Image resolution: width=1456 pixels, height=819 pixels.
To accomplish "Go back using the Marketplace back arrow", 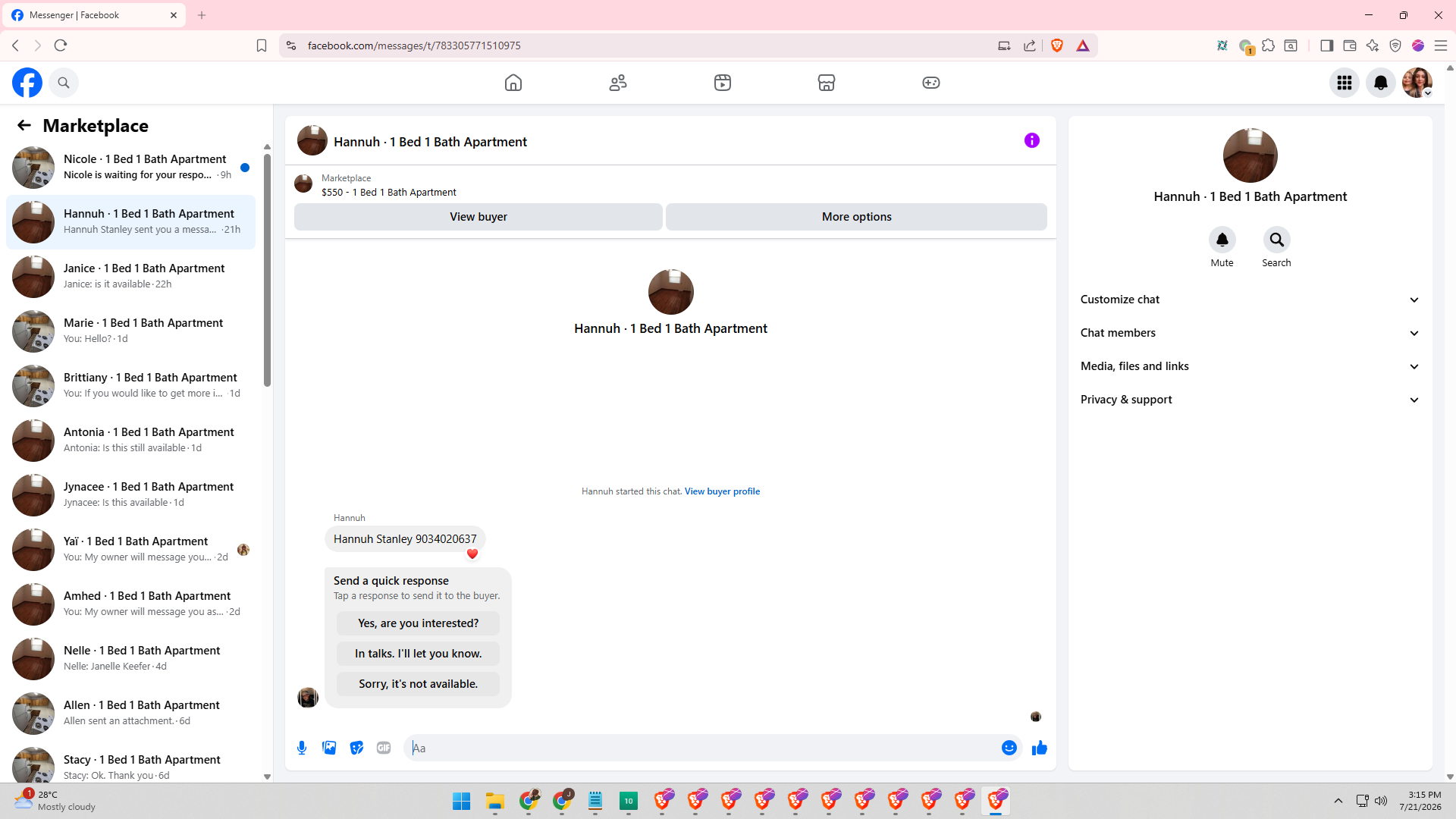I will click(x=24, y=125).
